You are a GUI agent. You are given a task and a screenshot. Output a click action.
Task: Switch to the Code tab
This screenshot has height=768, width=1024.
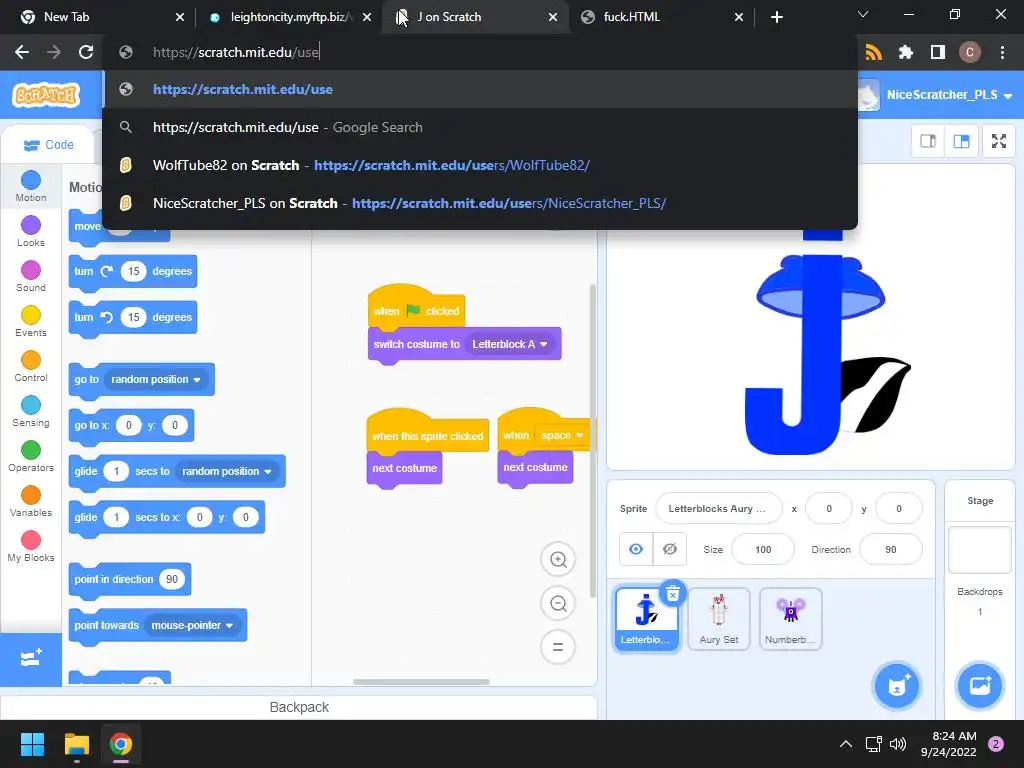[x=48, y=145]
